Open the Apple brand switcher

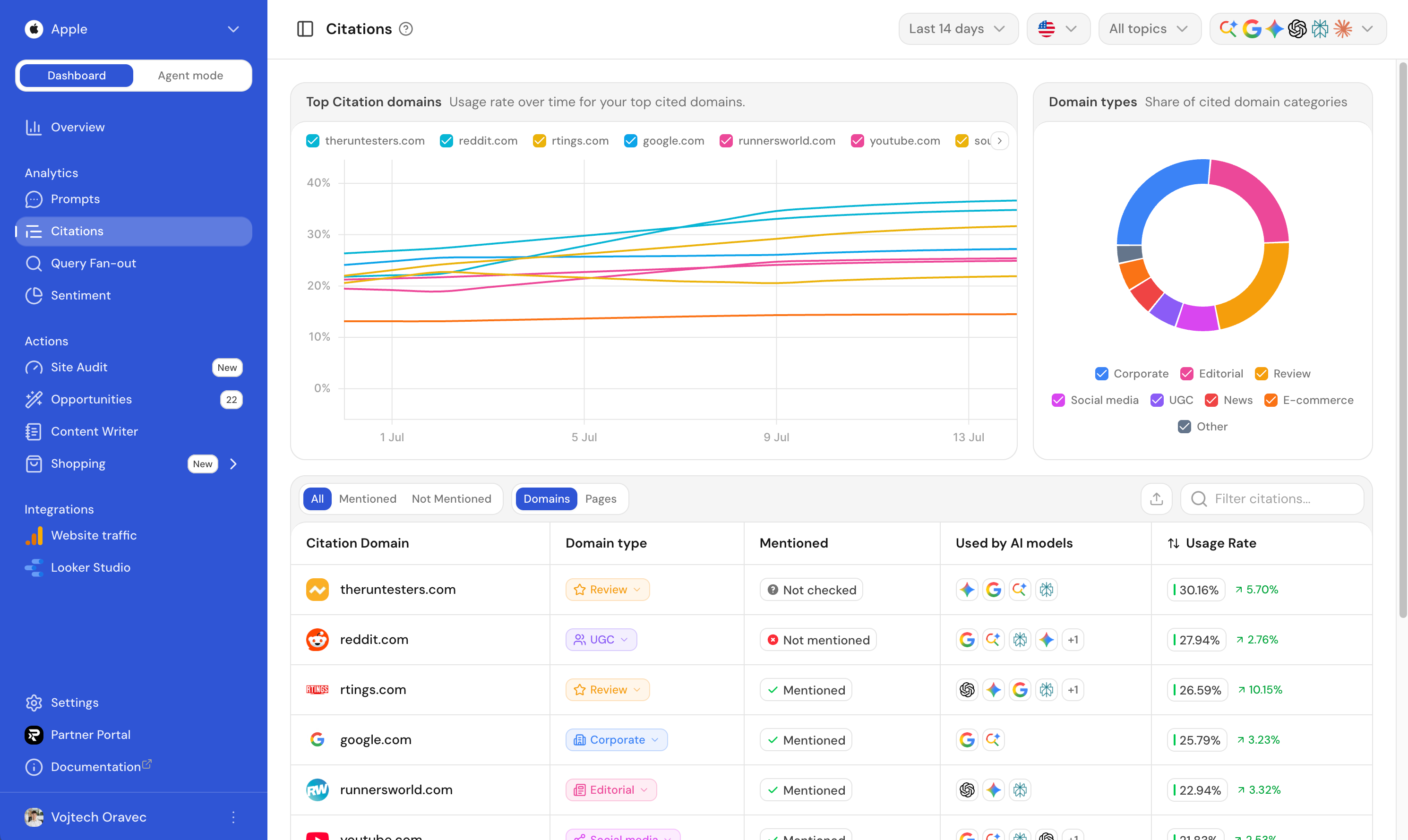(134, 29)
